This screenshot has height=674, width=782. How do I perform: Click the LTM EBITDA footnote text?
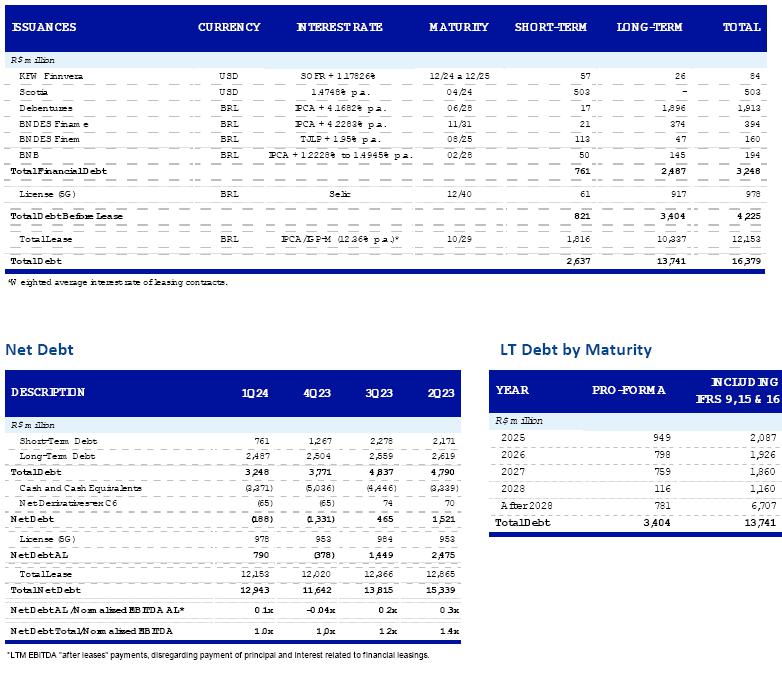click(x=218, y=655)
